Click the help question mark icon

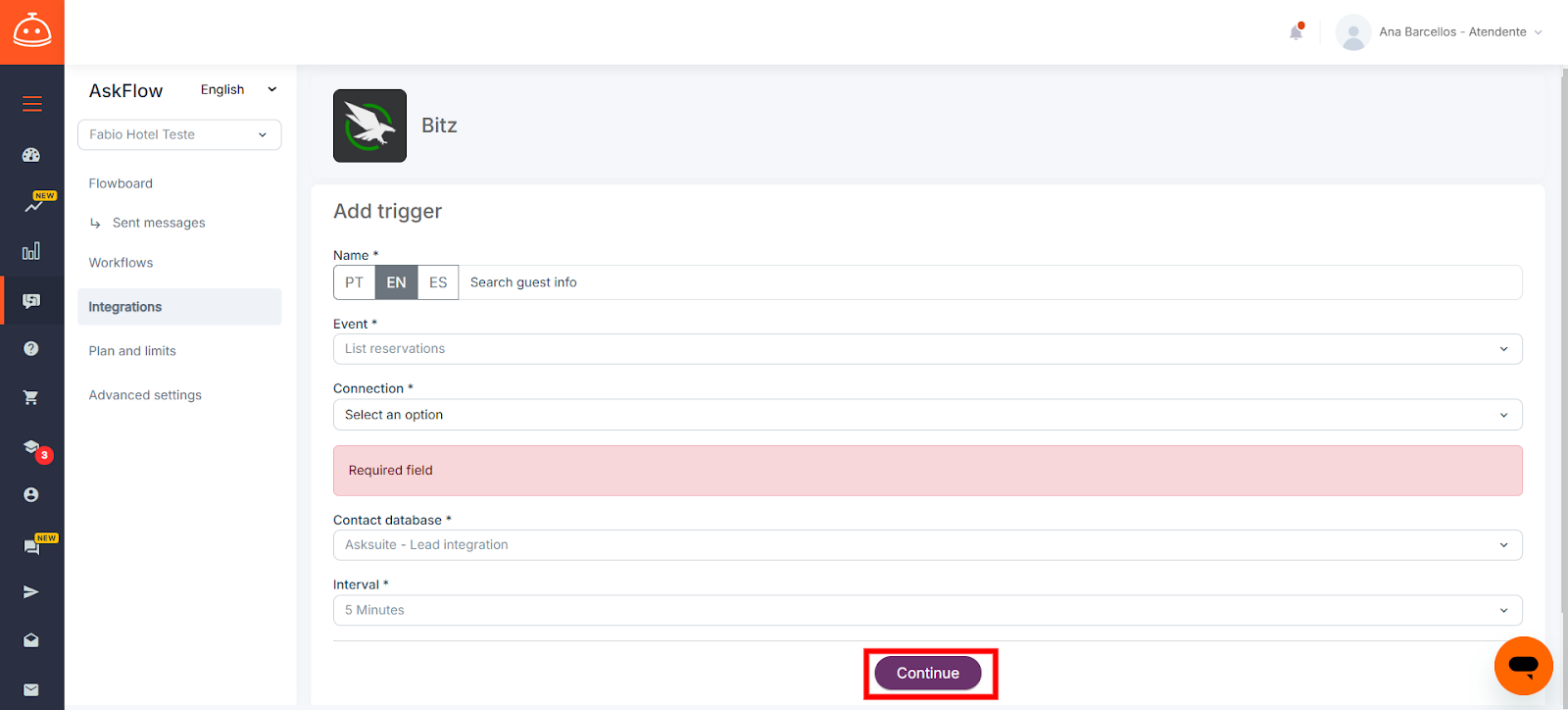point(31,349)
